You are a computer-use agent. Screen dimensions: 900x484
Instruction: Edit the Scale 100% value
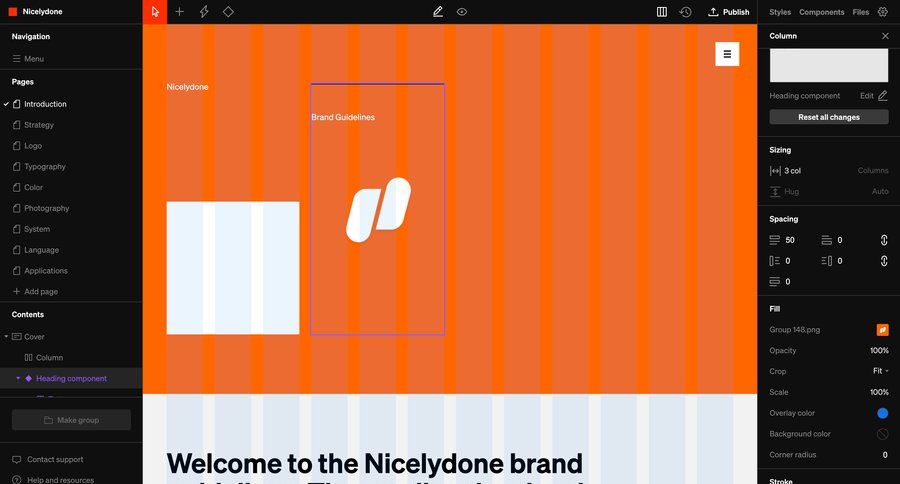[879, 392]
